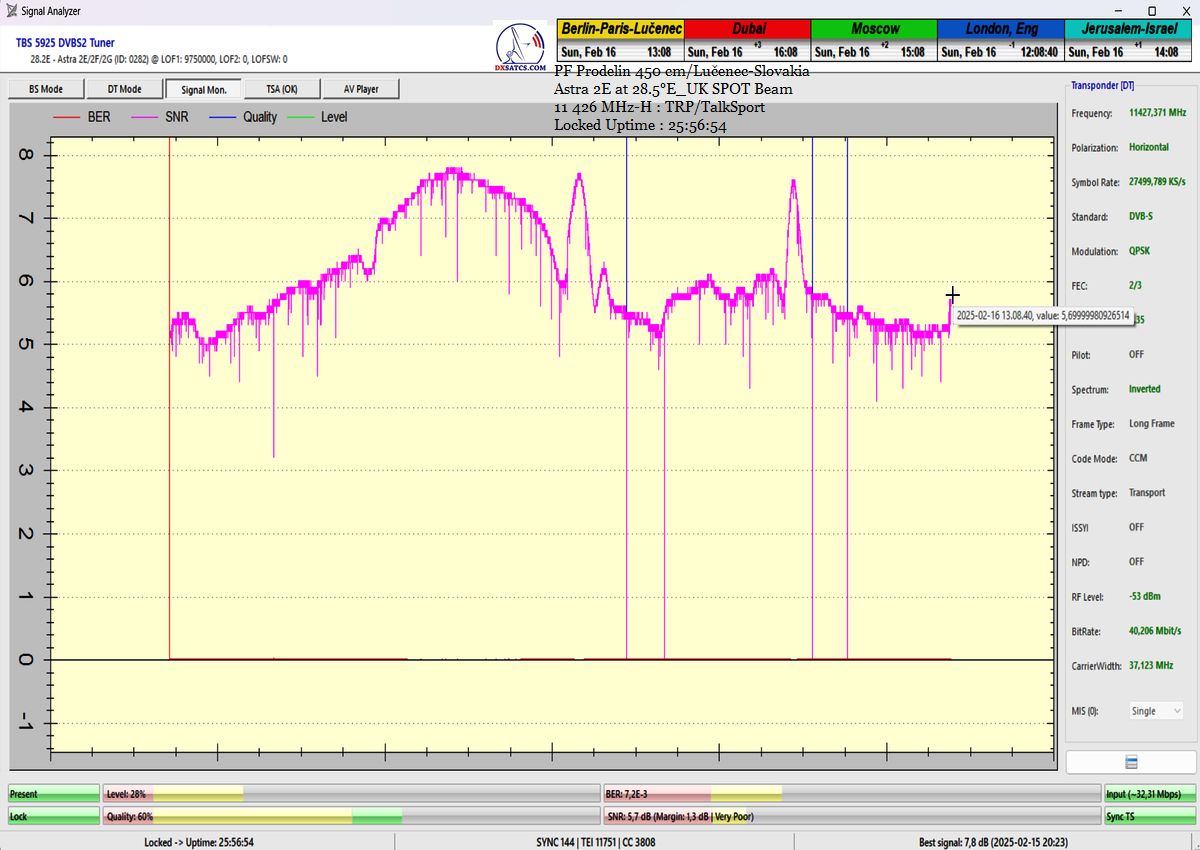Click the DXSATCS.COM satellite dish logo
Image resolution: width=1200 pixels, height=850 pixels.
[520, 47]
